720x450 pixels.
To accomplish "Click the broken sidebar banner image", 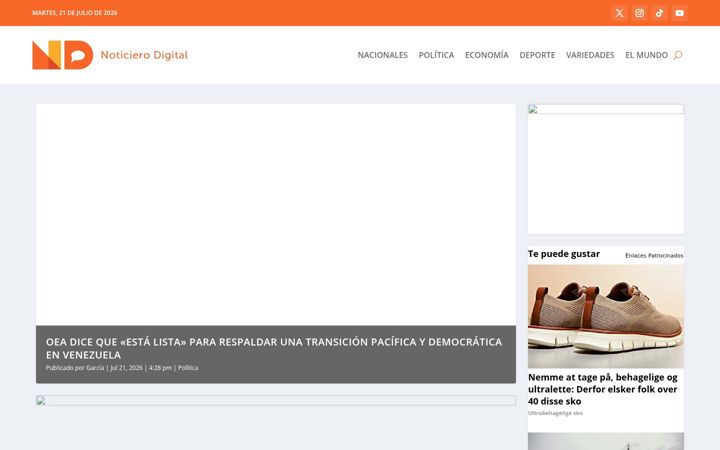I will click(x=606, y=109).
